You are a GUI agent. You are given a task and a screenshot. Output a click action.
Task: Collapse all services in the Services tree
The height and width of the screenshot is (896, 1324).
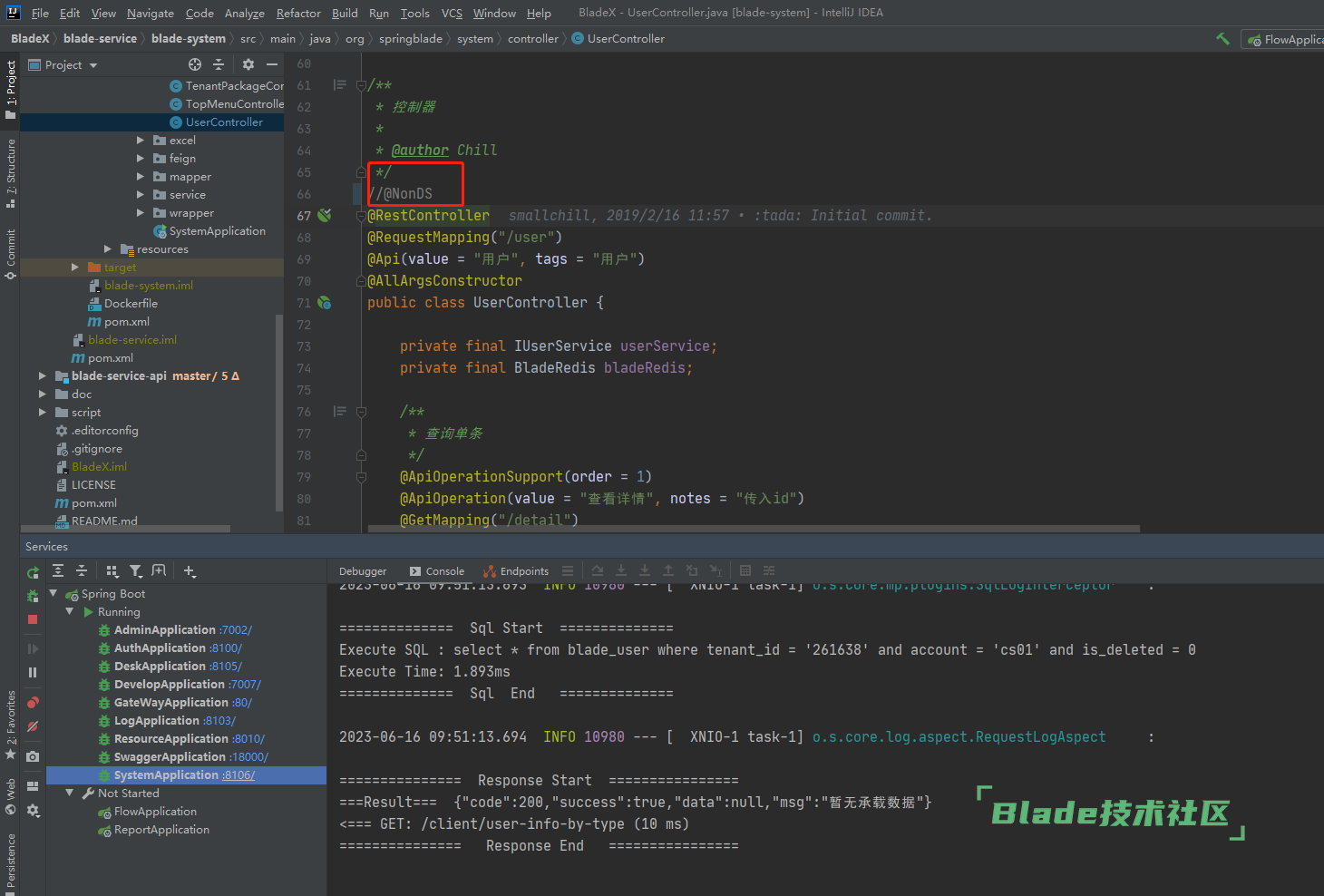coord(82,570)
